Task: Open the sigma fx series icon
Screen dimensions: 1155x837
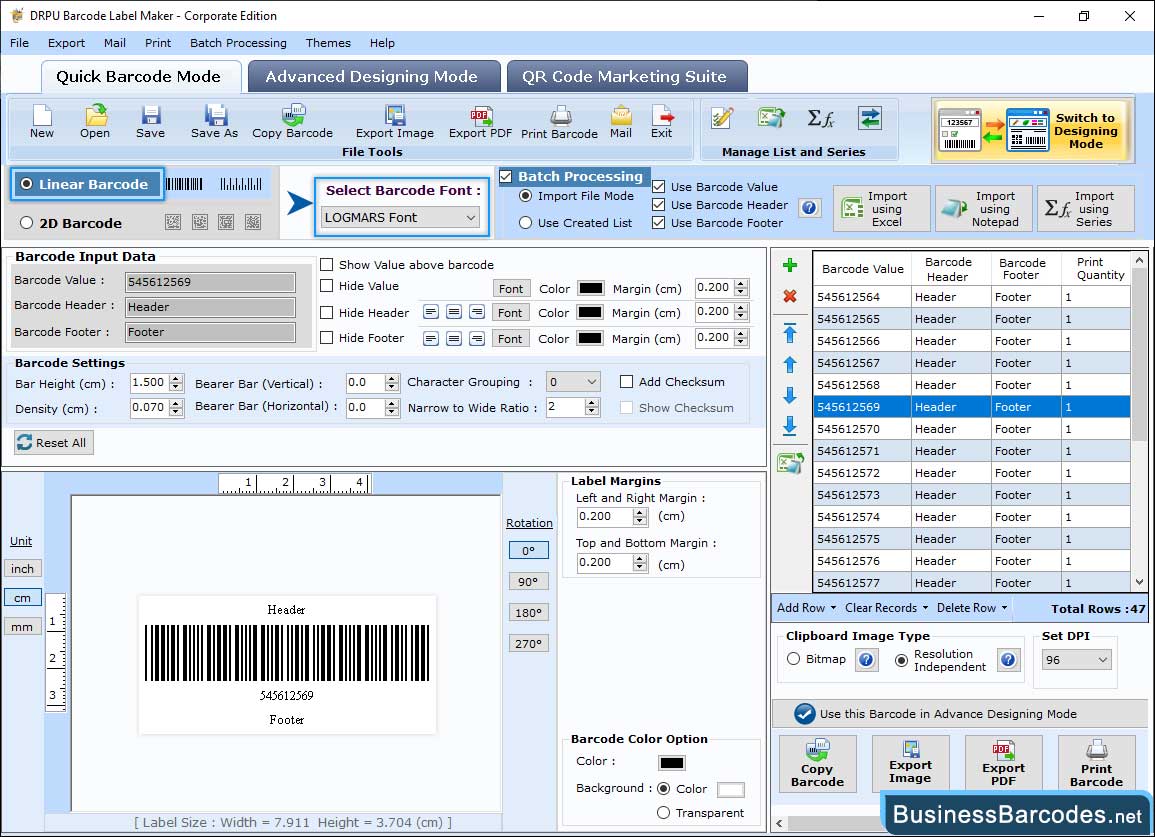Action: pos(820,118)
